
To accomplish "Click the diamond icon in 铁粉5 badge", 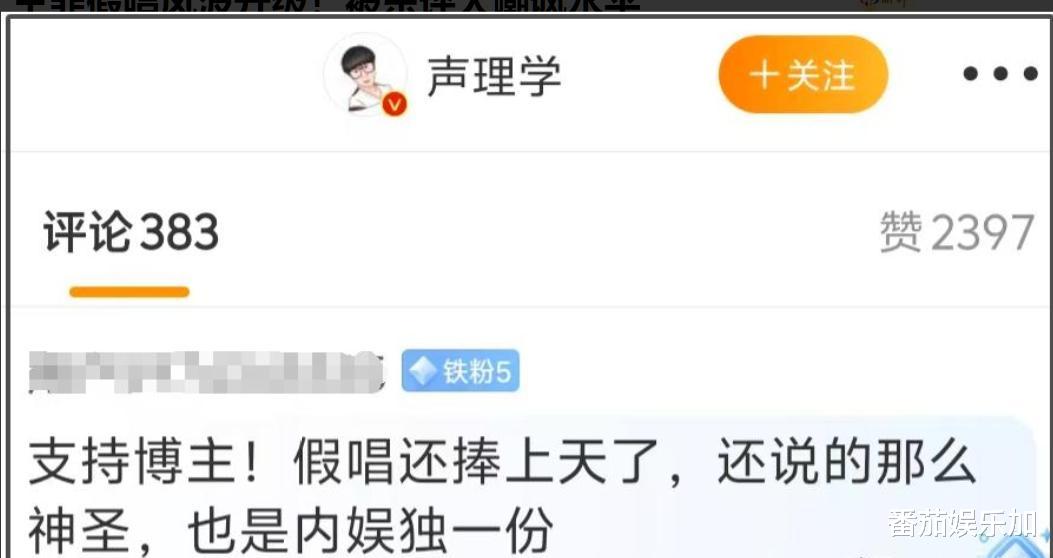I will point(422,371).
